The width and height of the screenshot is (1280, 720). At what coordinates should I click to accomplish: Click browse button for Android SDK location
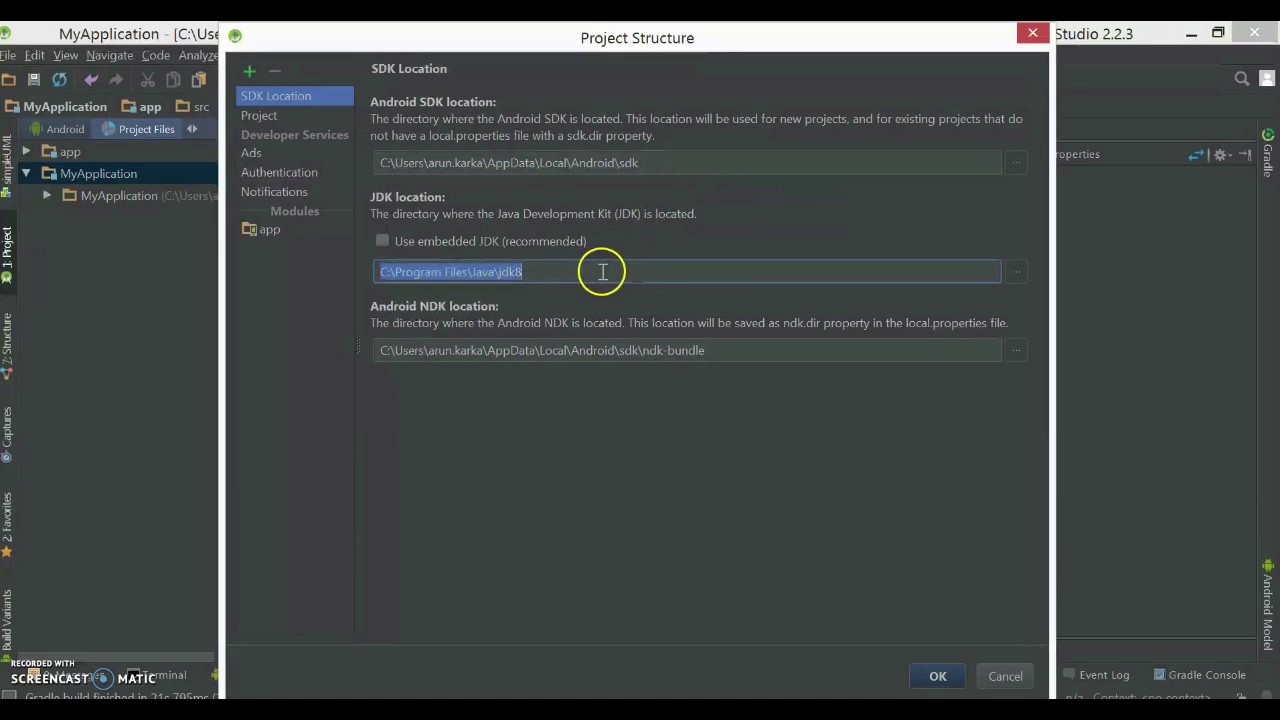pos(1016,163)
